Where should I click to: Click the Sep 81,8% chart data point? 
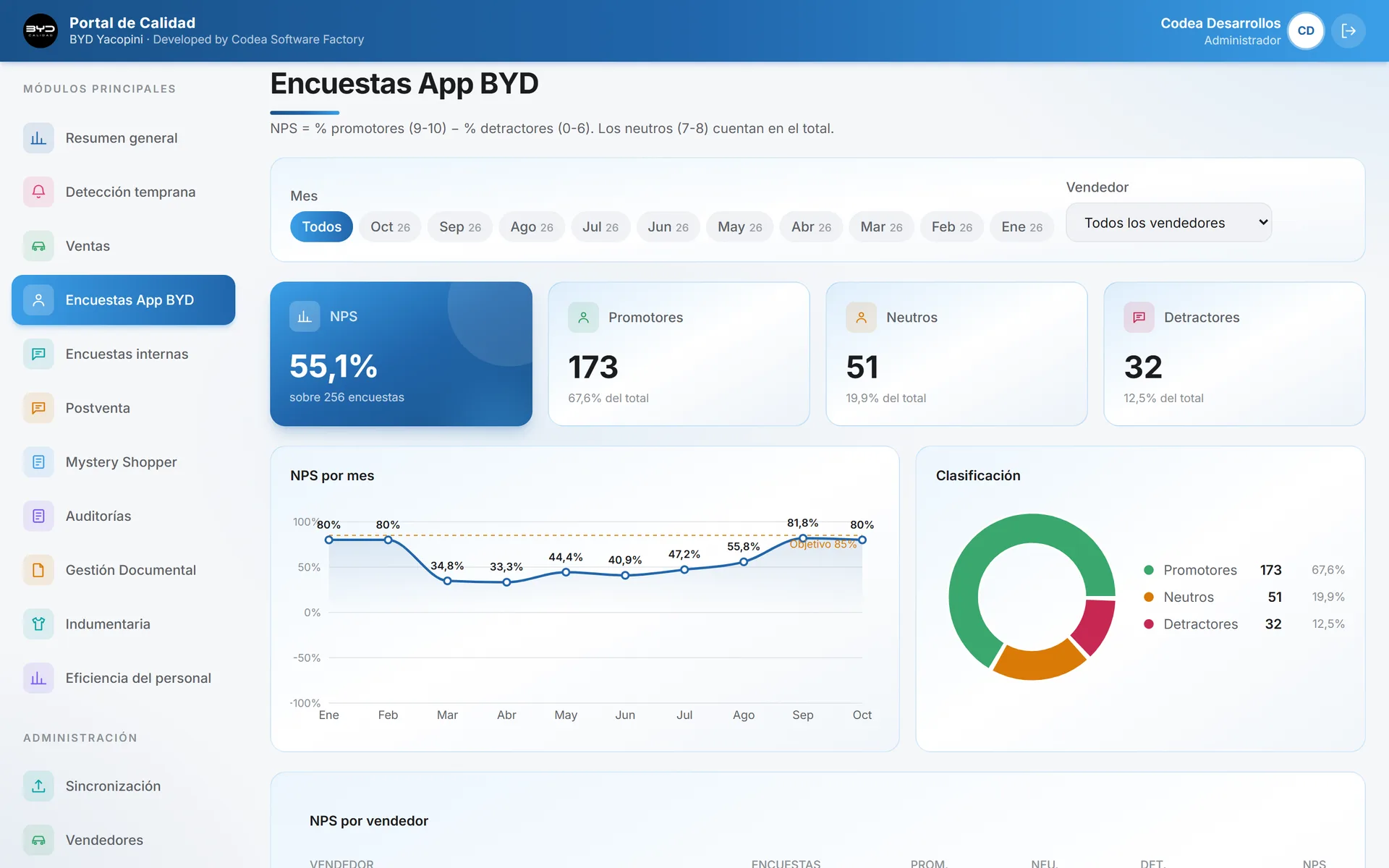802,538
